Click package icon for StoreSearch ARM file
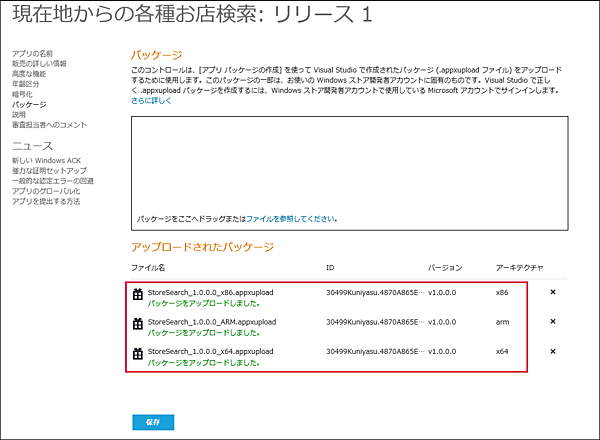600x440 pixels. [138, 324]
